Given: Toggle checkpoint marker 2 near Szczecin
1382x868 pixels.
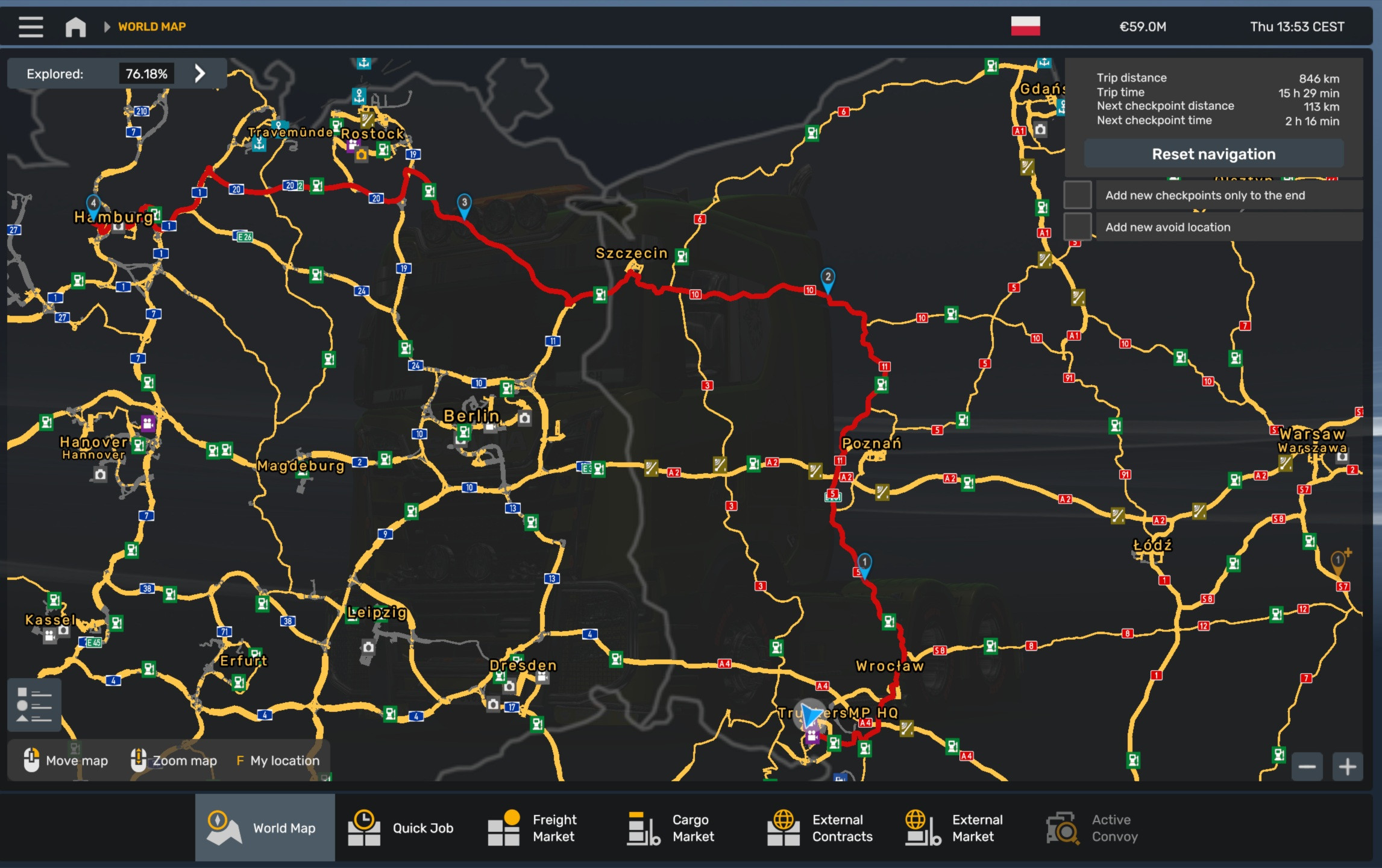Looking at the screenshot, I should tap(828, 277).
